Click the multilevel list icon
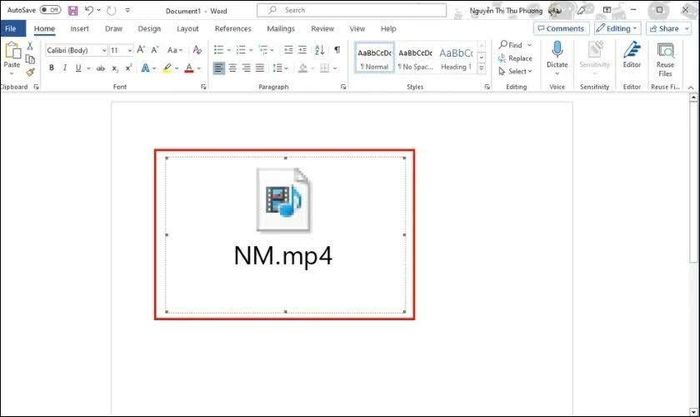Viewport: 700px width, 417px height. tap(263, 50)
